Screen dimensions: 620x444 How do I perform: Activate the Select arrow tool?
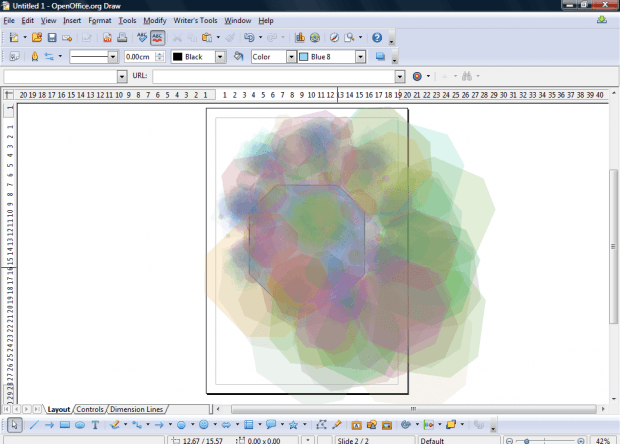click(14, 425)
